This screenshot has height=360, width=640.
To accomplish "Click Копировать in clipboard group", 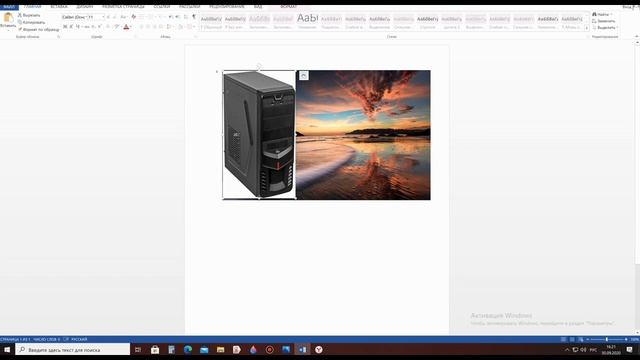I will pos(31,22).
